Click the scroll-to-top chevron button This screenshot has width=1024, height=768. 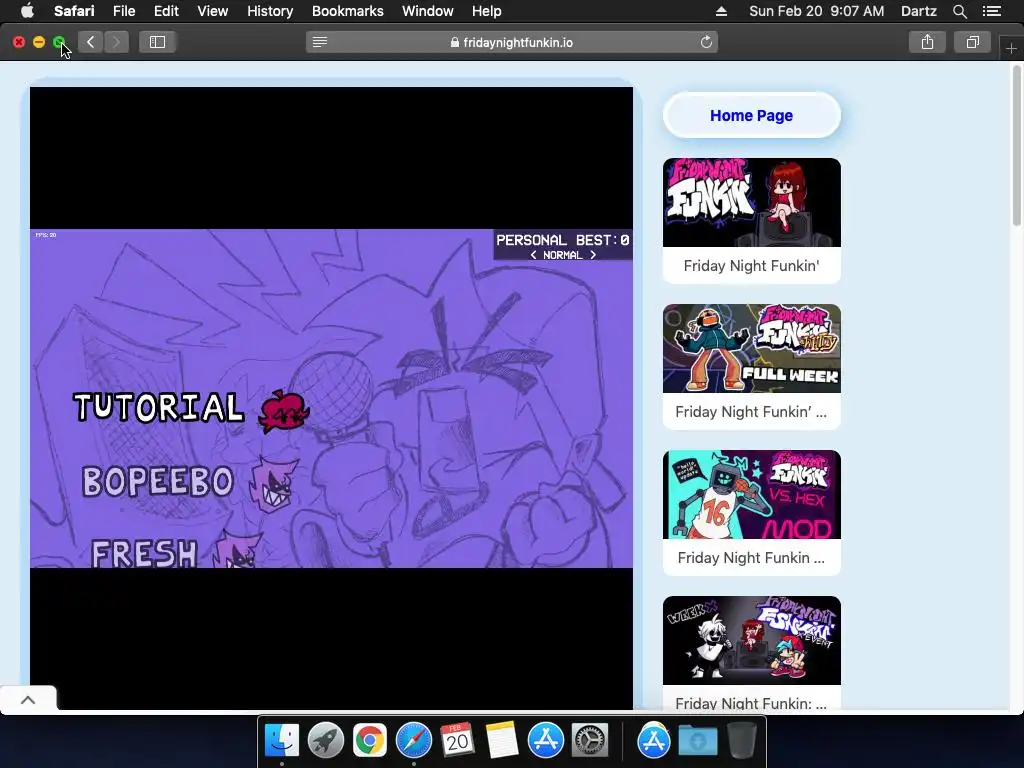point(28,700)
